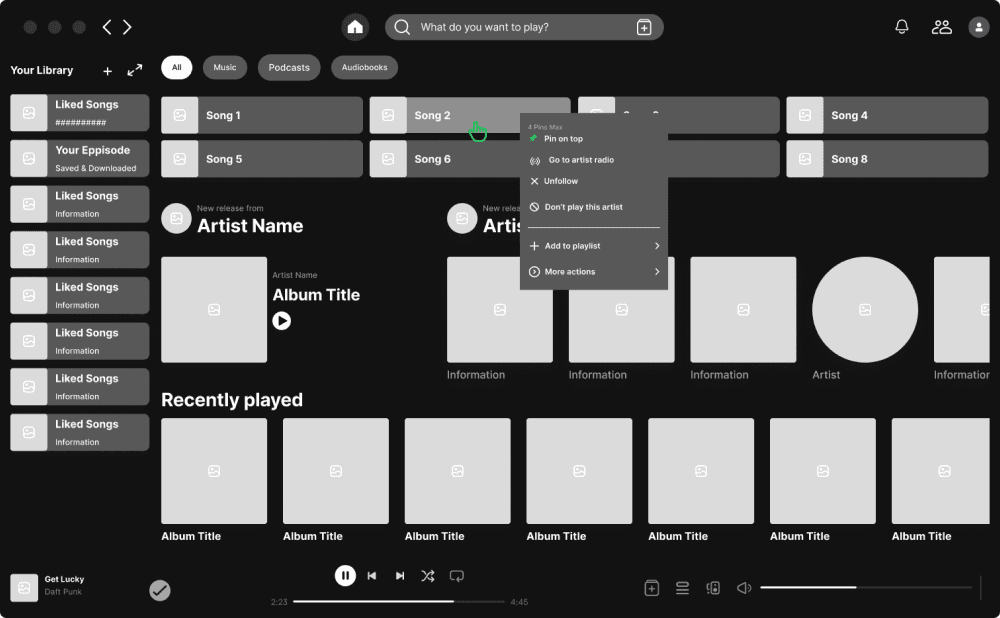Click the large Album Title cover art
Image resolution: width=1000 pixels, height=618 pixels.
point(214,310)
